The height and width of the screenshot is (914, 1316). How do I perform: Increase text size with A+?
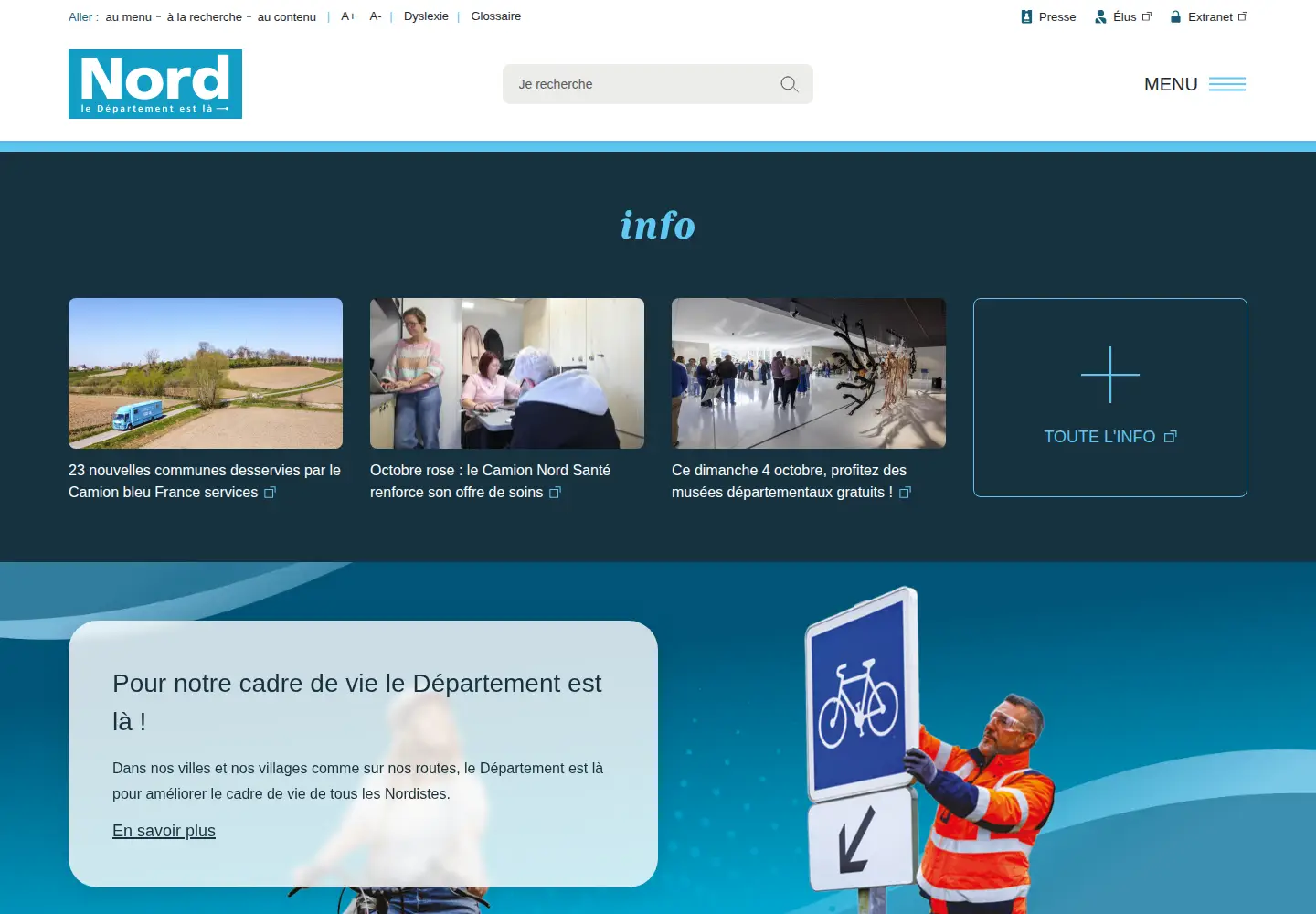(348, 16)
